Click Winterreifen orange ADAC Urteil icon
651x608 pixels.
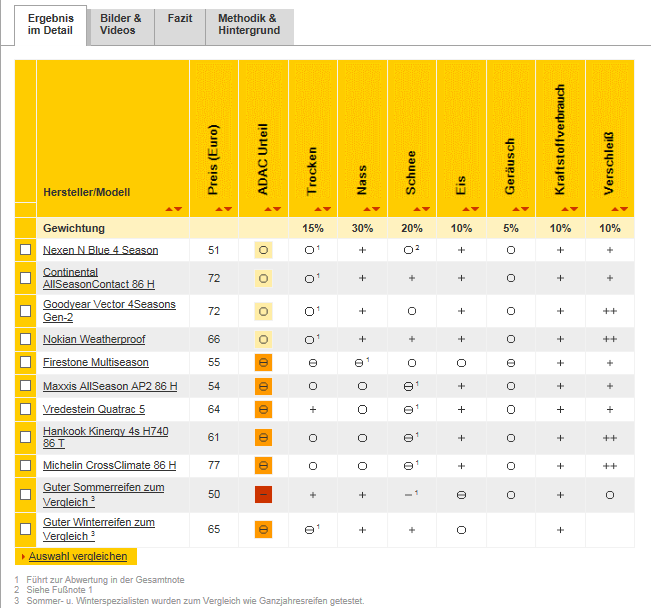263,530
